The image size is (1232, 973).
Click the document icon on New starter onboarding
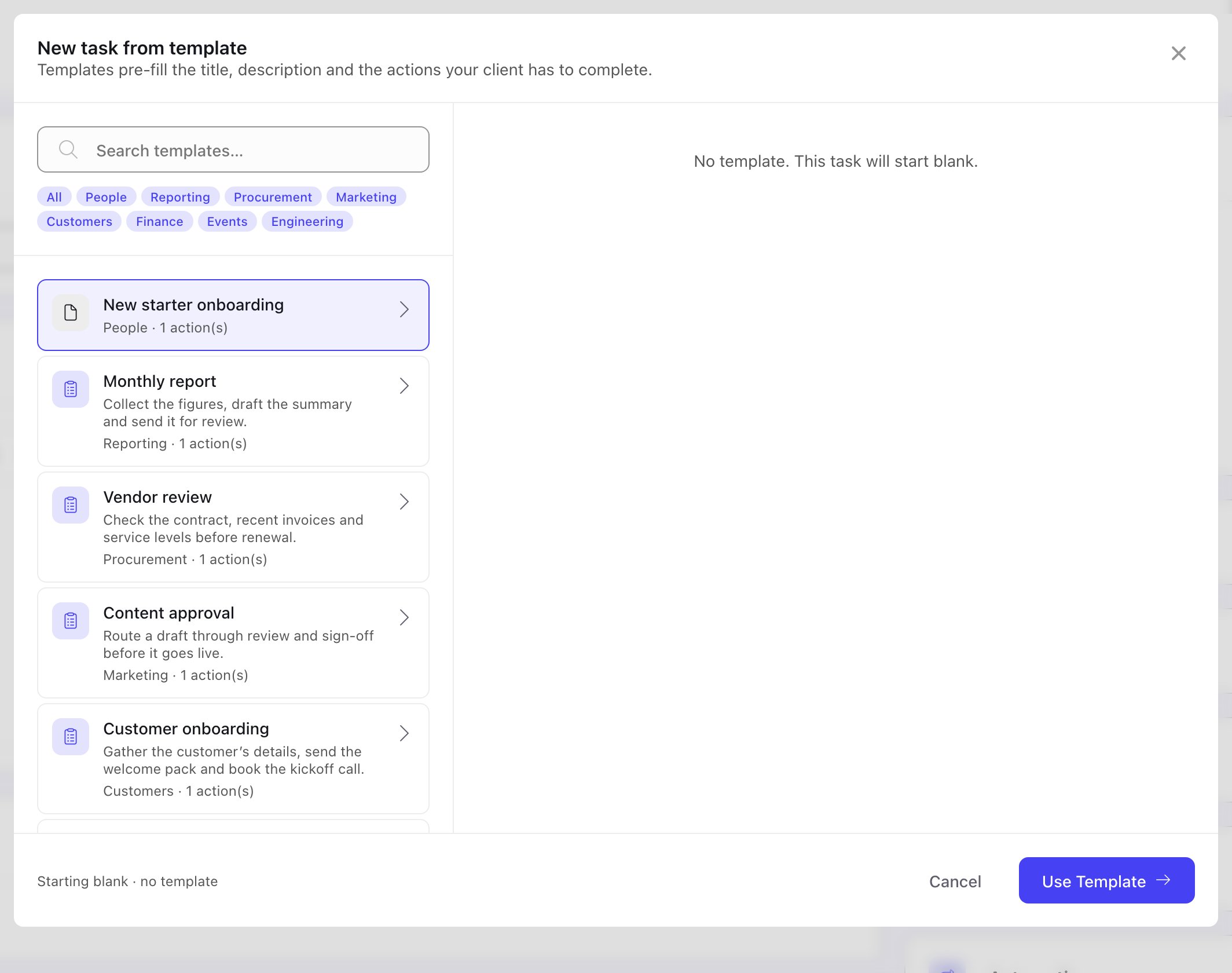point(71,313)
